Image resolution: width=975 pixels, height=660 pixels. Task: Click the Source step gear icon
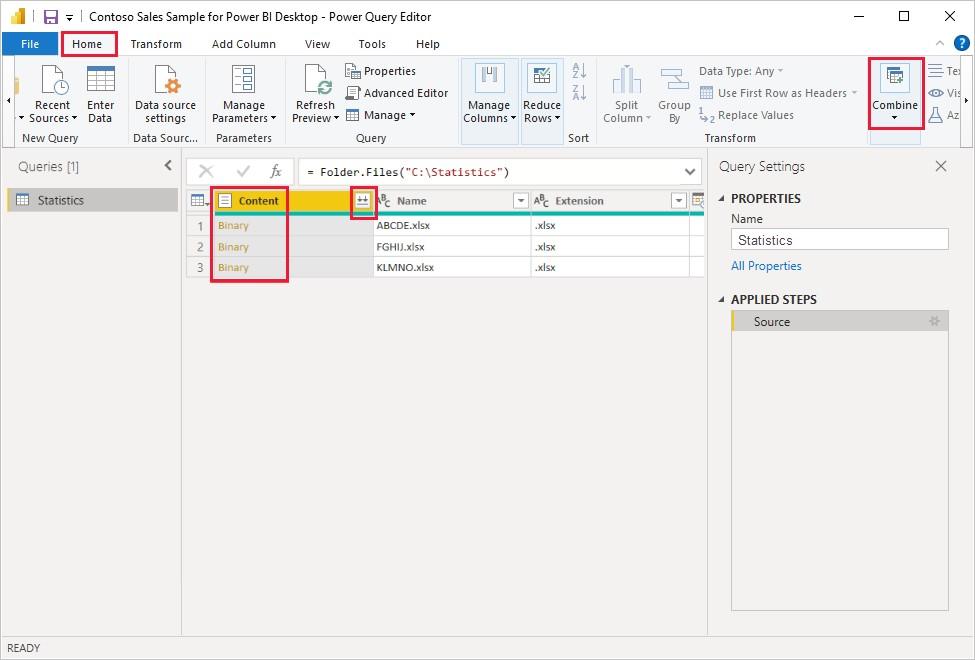pyautogui.click(x=935, y=322)
